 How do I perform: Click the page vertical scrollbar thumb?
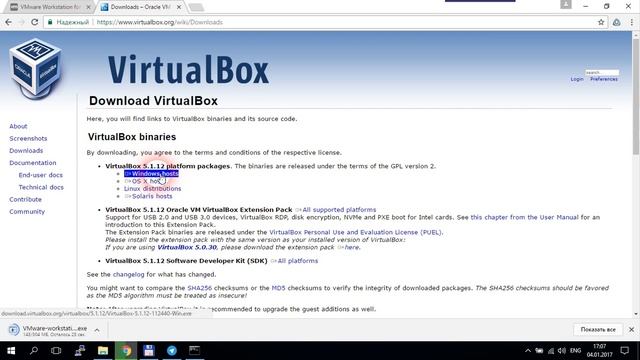(x=636, y=97)
